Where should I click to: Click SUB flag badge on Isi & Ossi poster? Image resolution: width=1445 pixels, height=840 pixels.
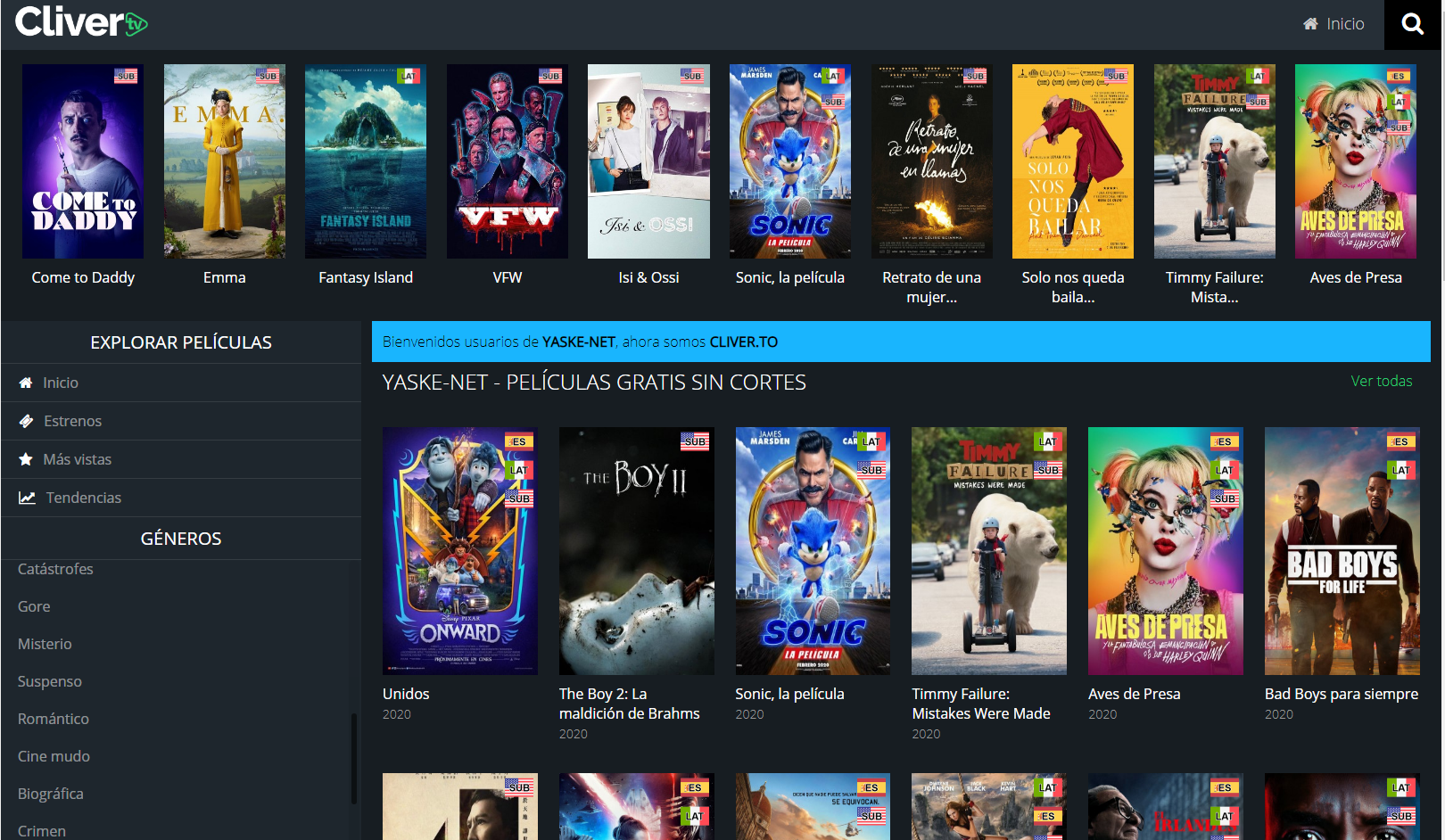click(691, 76)
